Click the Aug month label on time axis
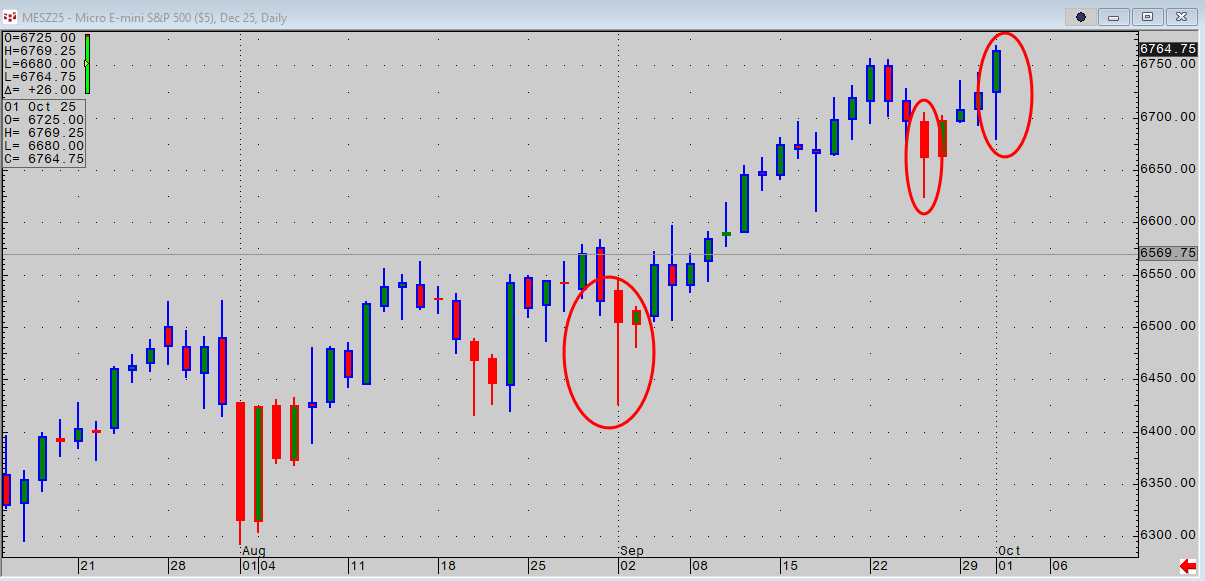1205x581 pixels. (254, 551)
